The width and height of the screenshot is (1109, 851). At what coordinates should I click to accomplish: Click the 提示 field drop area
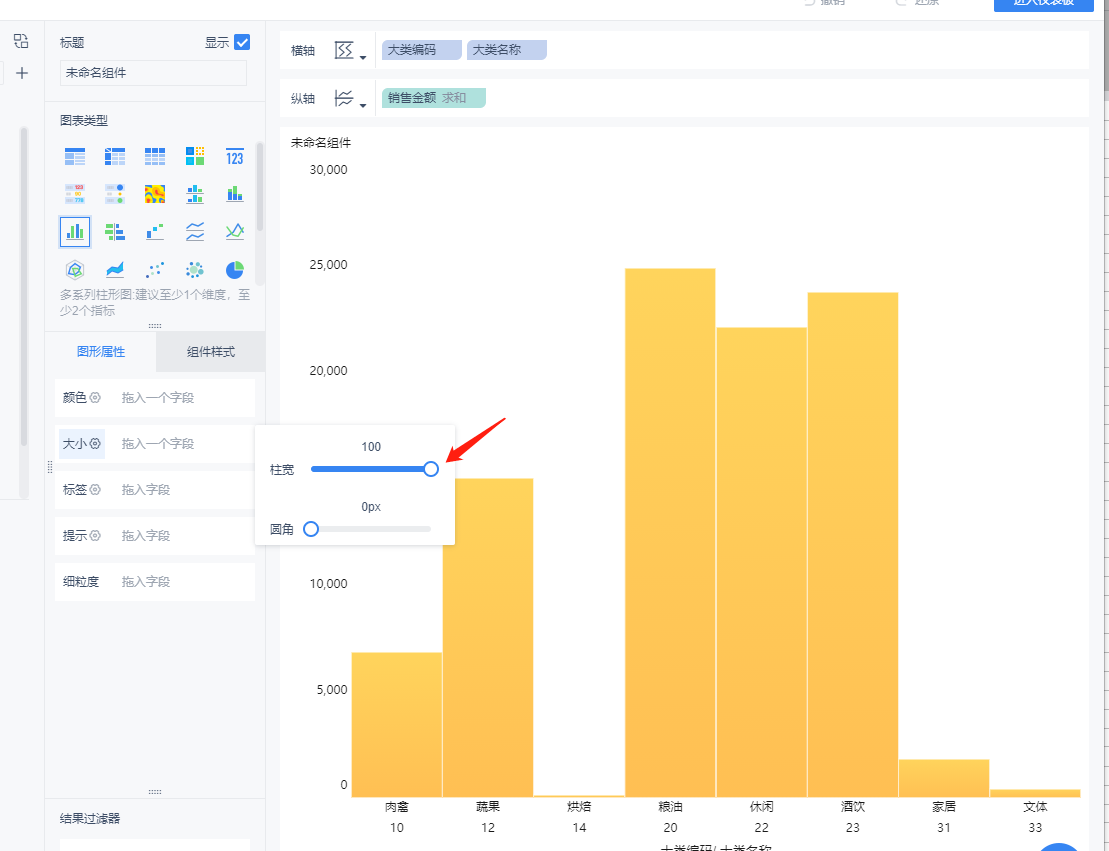click(187, 536)
